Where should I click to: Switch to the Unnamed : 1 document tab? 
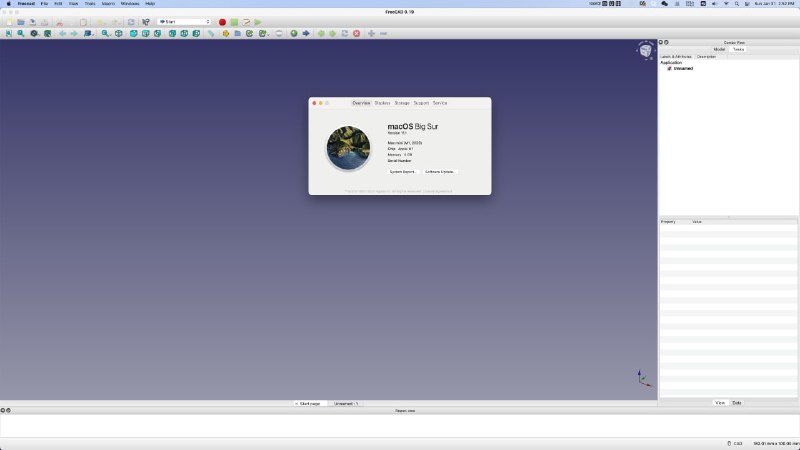pos(346,404)
